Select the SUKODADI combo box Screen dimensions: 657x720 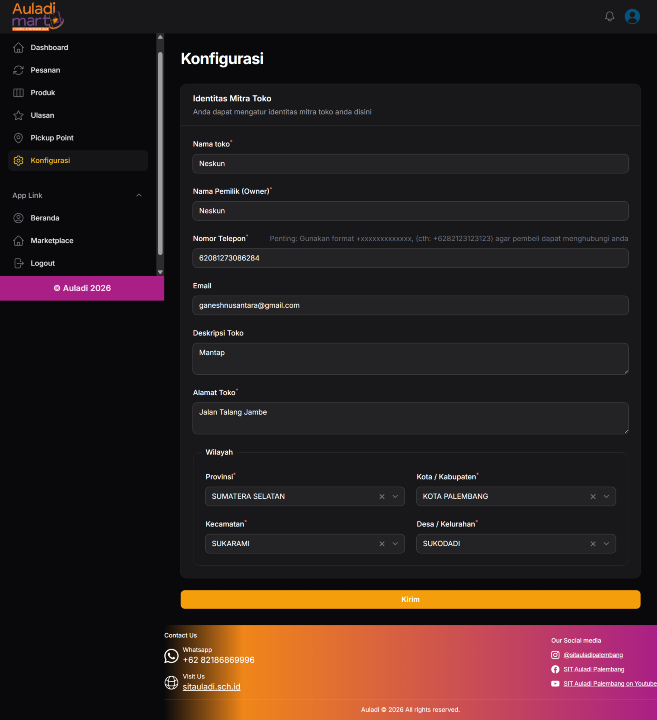[516, 544]
